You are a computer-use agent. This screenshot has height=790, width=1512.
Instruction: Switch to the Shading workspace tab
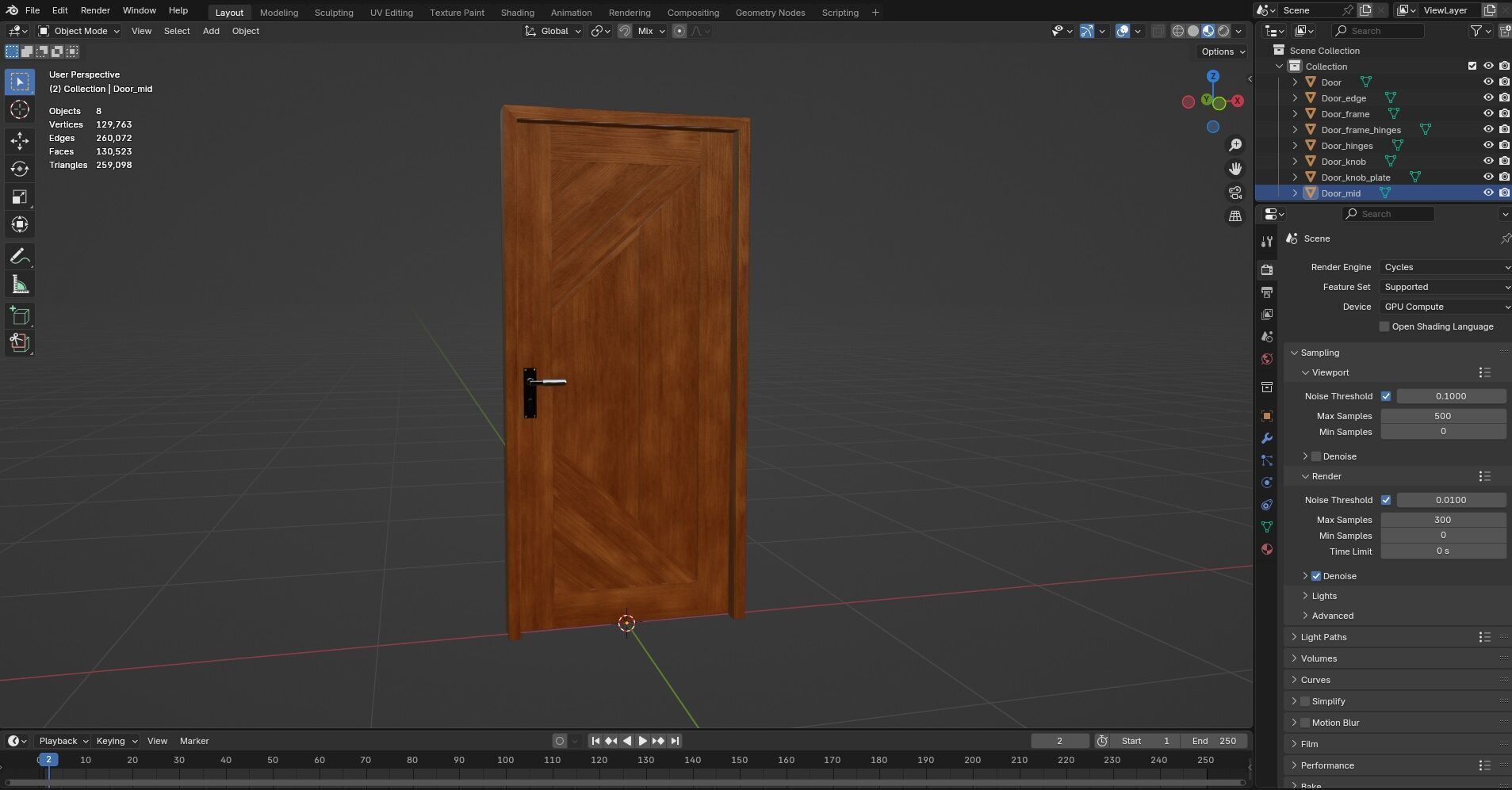[517, 13]
